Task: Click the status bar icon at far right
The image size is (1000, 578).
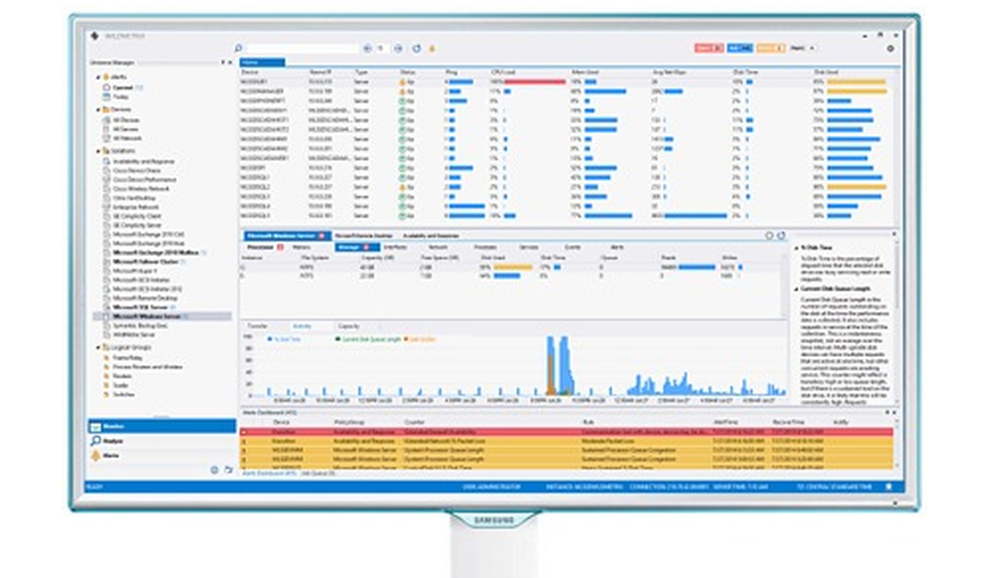Action: [x=888, y=487]
